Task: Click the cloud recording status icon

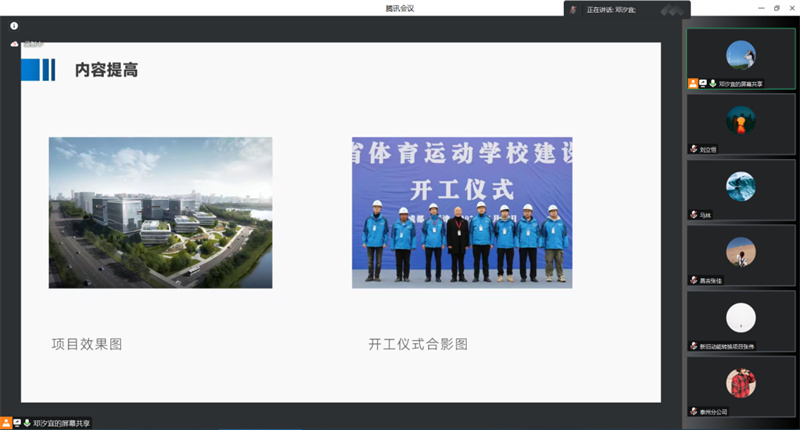Action: 15,44
